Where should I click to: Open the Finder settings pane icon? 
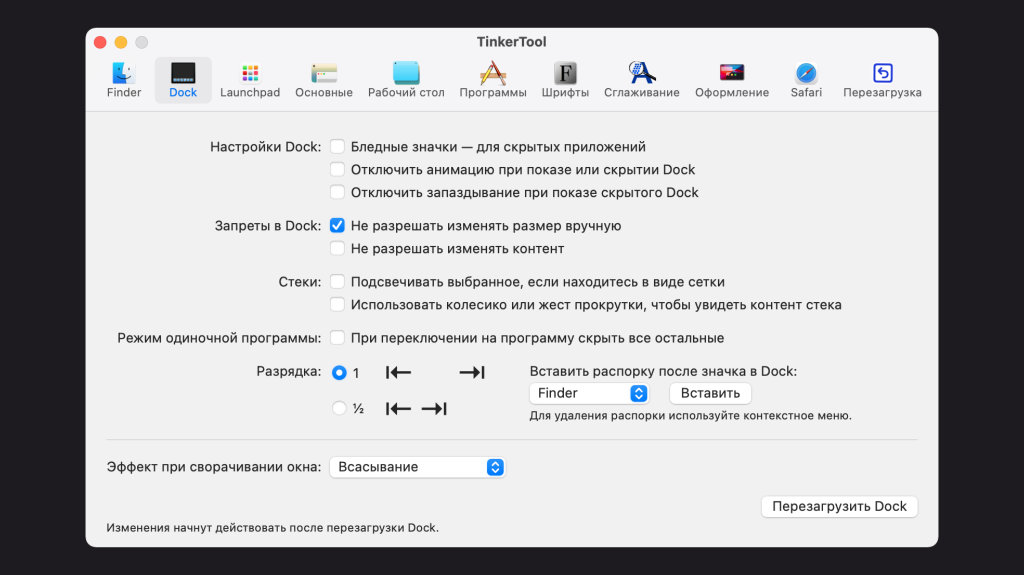coord(124,74)
